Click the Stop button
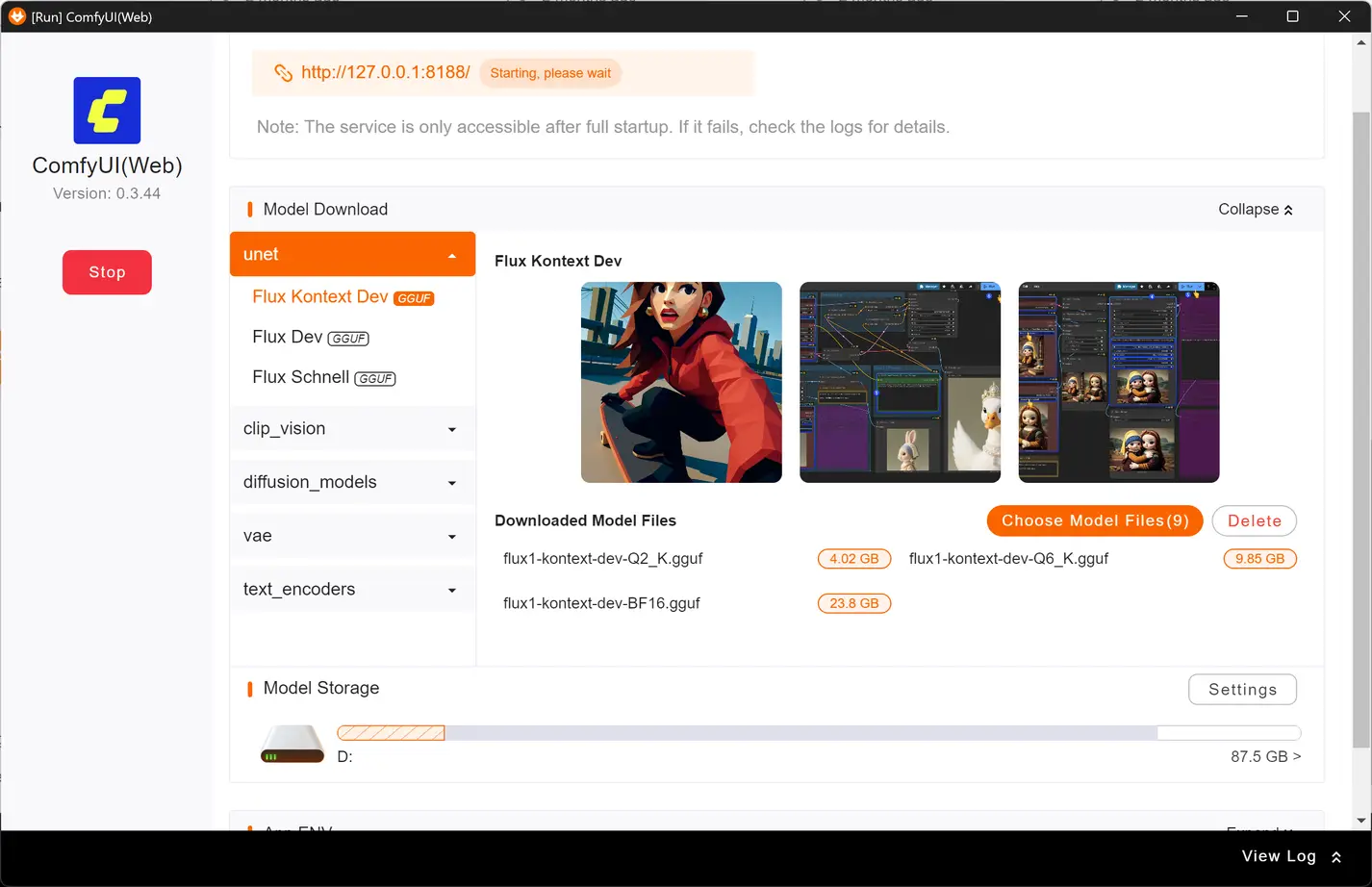 (107, 272)
